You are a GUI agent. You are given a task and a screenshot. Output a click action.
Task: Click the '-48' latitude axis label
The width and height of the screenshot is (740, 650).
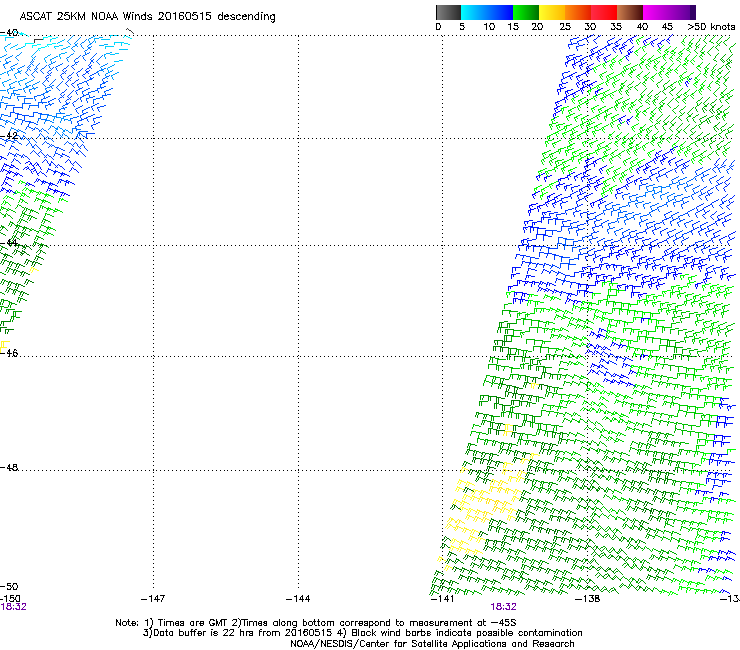[9, 467]
